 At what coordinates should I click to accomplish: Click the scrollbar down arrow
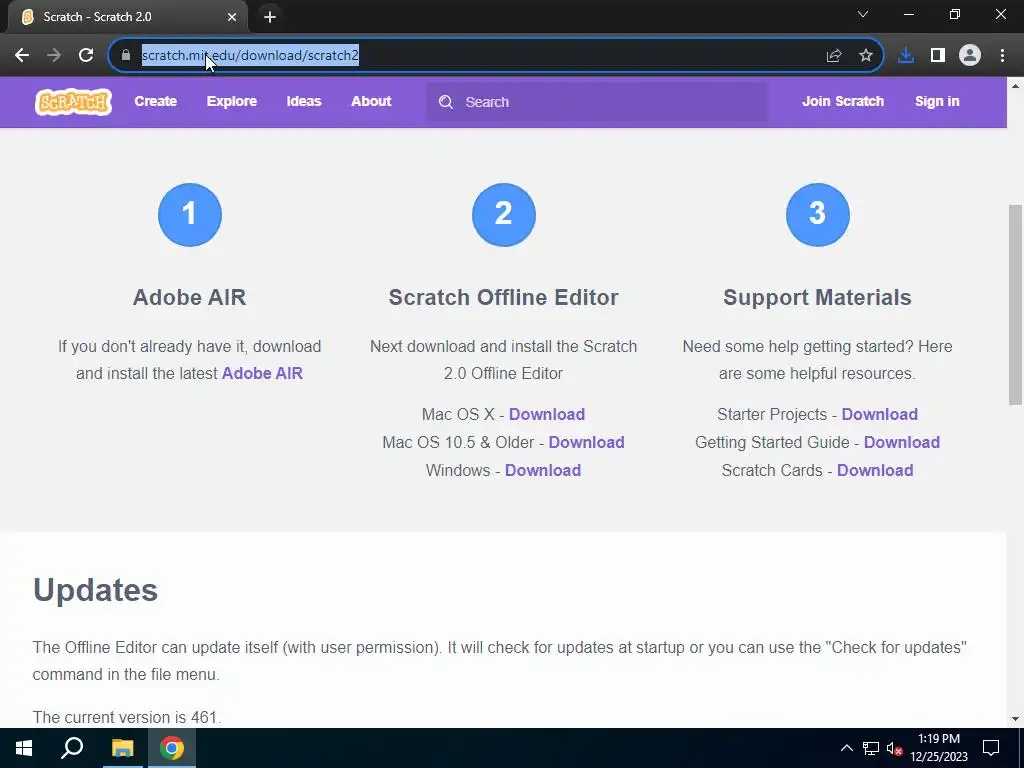coord(1015,719)
